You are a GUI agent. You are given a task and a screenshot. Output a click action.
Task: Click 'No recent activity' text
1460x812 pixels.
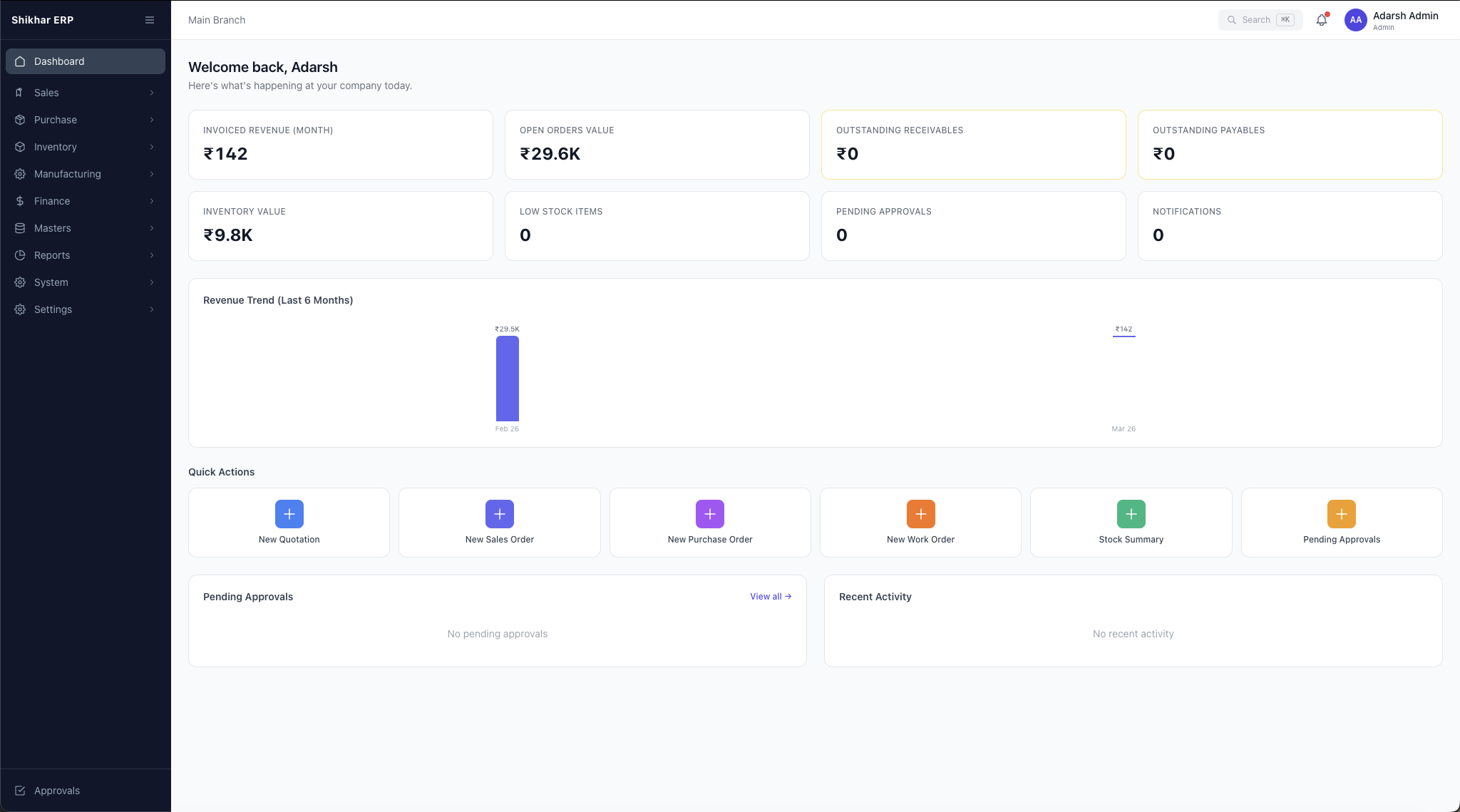coord(1133,634)
